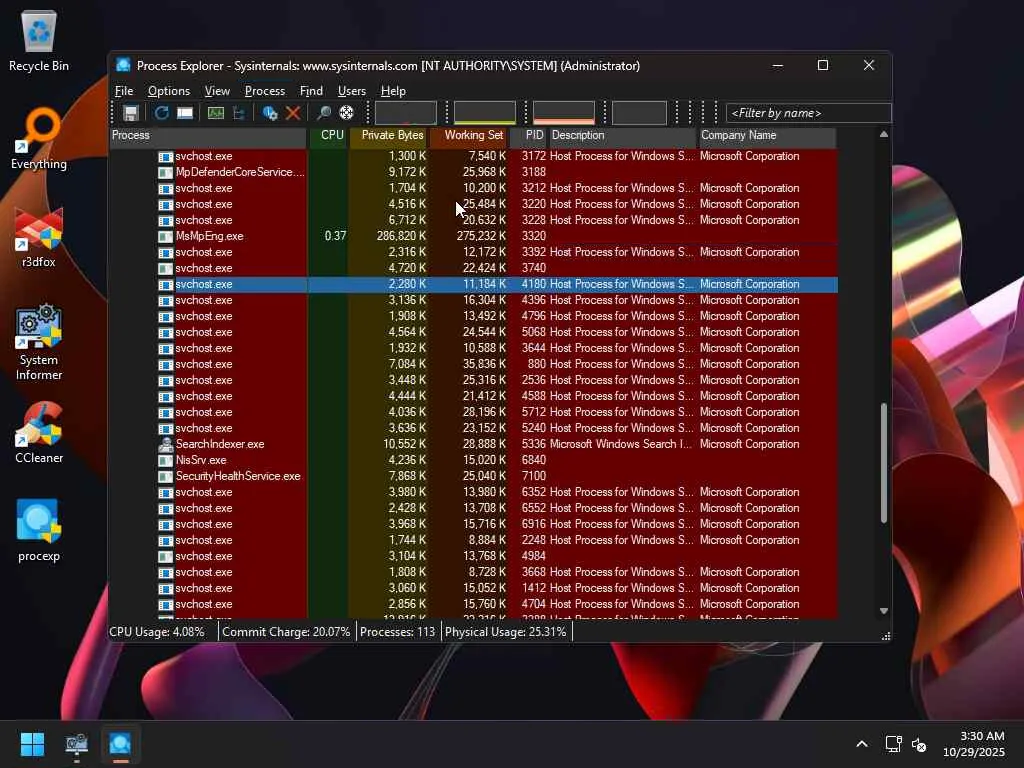Click the process list scroll up arrow

pyautogui.click(x=884, y=135)
